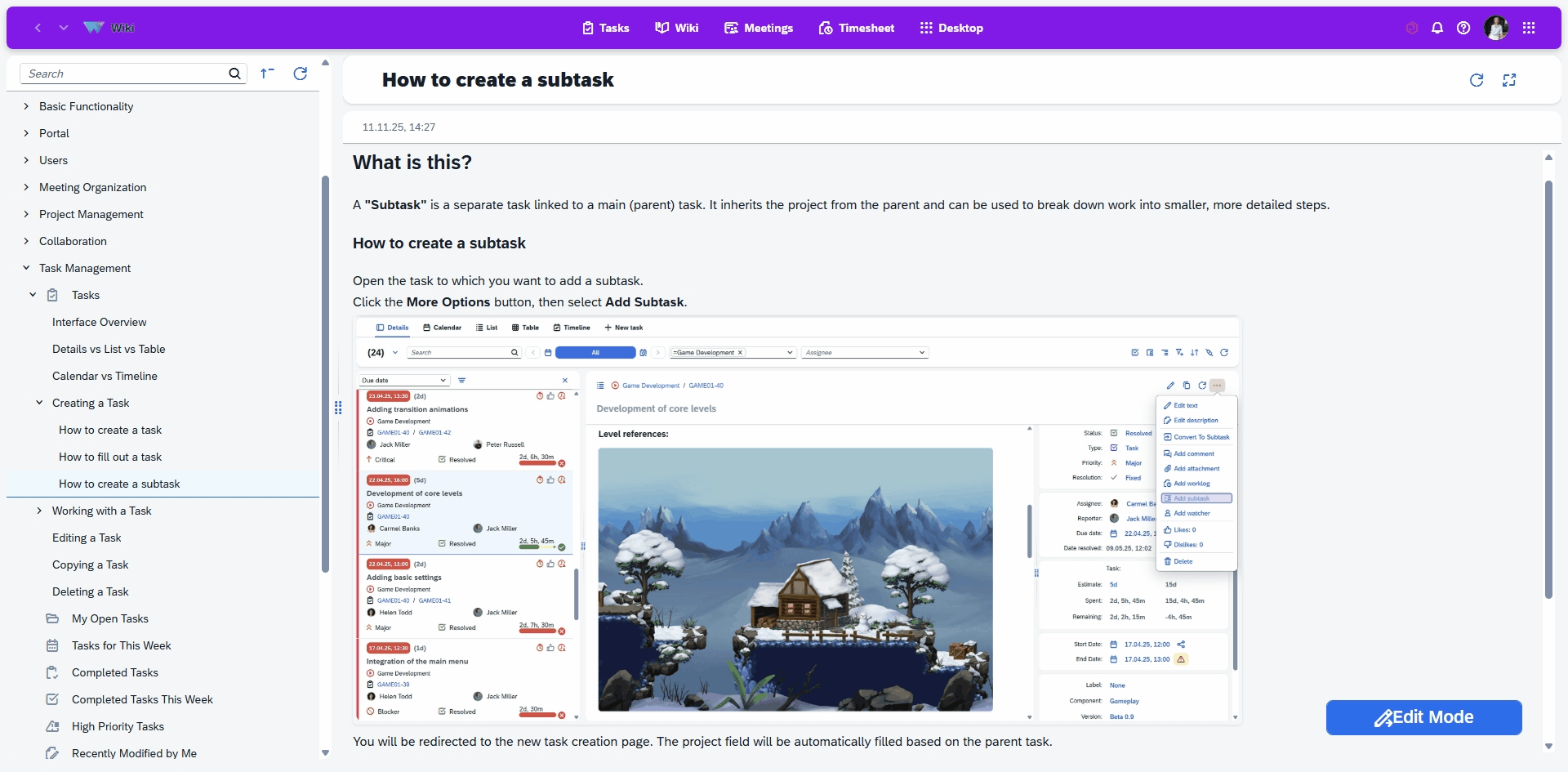Viewport: 1568px width, 772px height.
Task: Open the apps grid icon in header
Action: 1529,28
